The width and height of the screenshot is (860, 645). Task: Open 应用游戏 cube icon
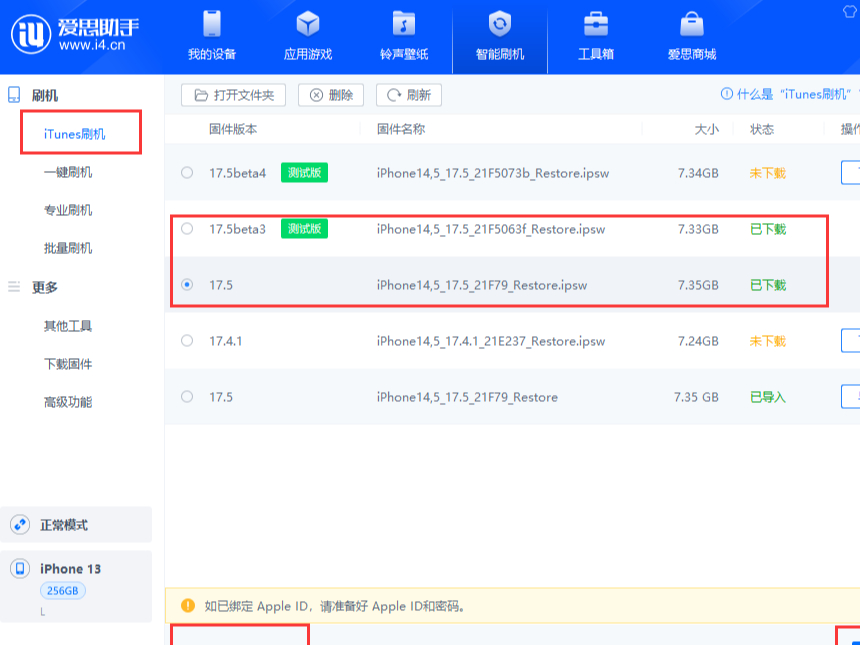(308, 24)
